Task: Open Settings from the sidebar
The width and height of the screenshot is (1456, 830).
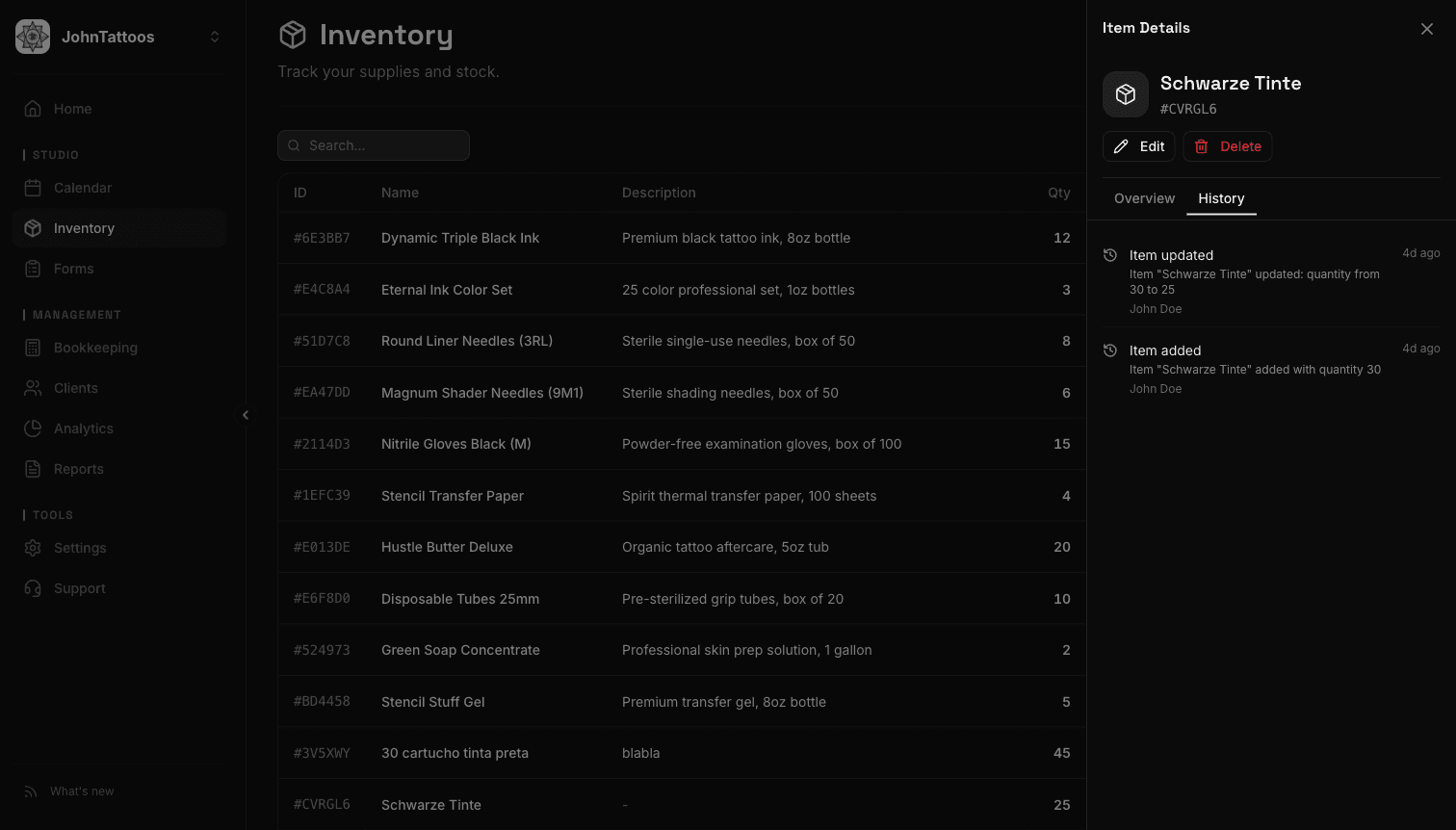Action: (x=80, y=548)
